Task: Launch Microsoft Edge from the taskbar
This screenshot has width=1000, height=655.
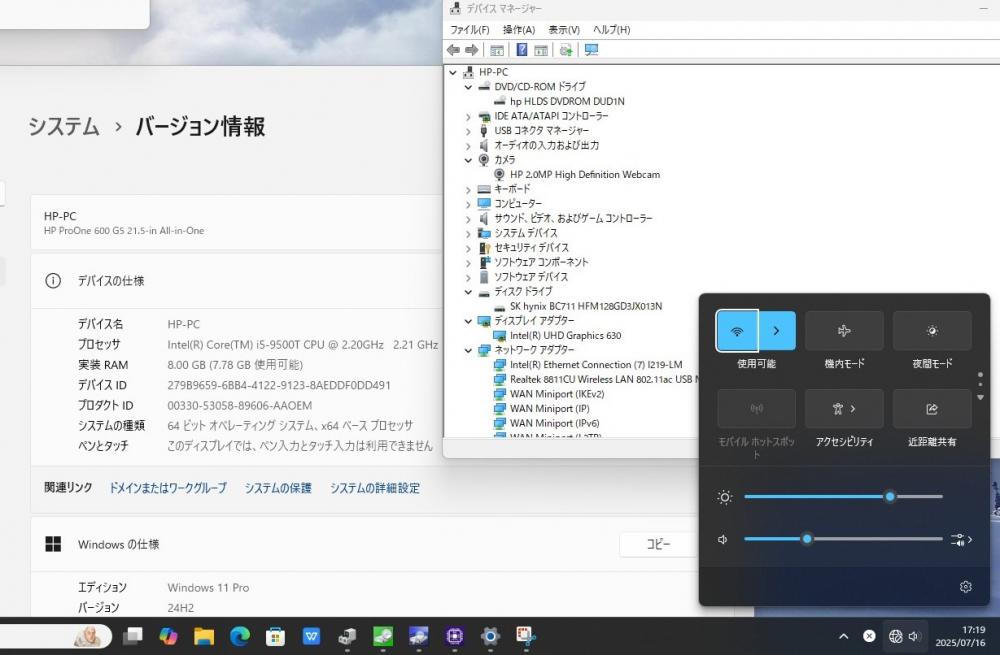Action: coord(240,636)
